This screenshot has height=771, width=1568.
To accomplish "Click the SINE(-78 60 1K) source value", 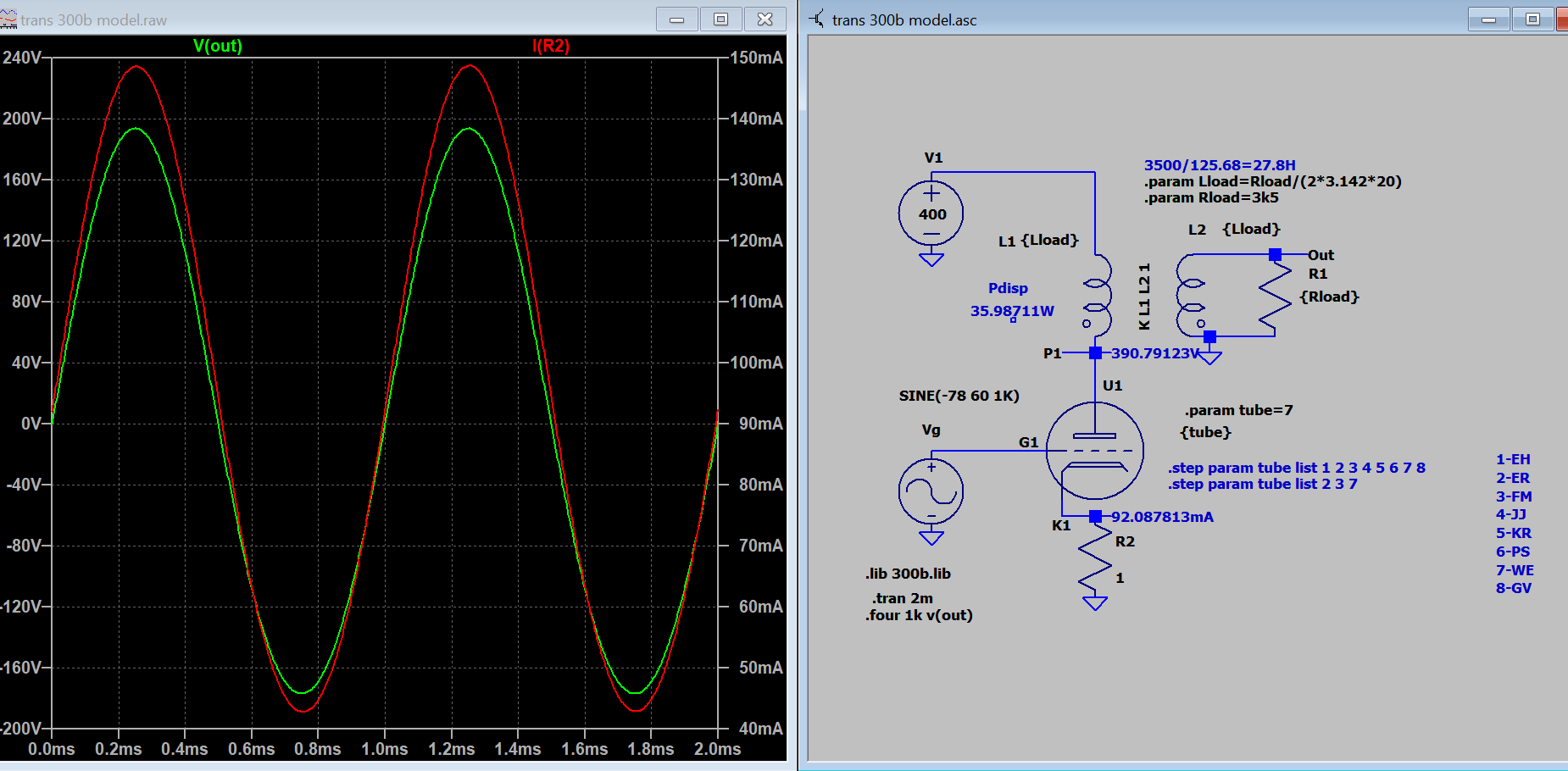I will 959,396.
